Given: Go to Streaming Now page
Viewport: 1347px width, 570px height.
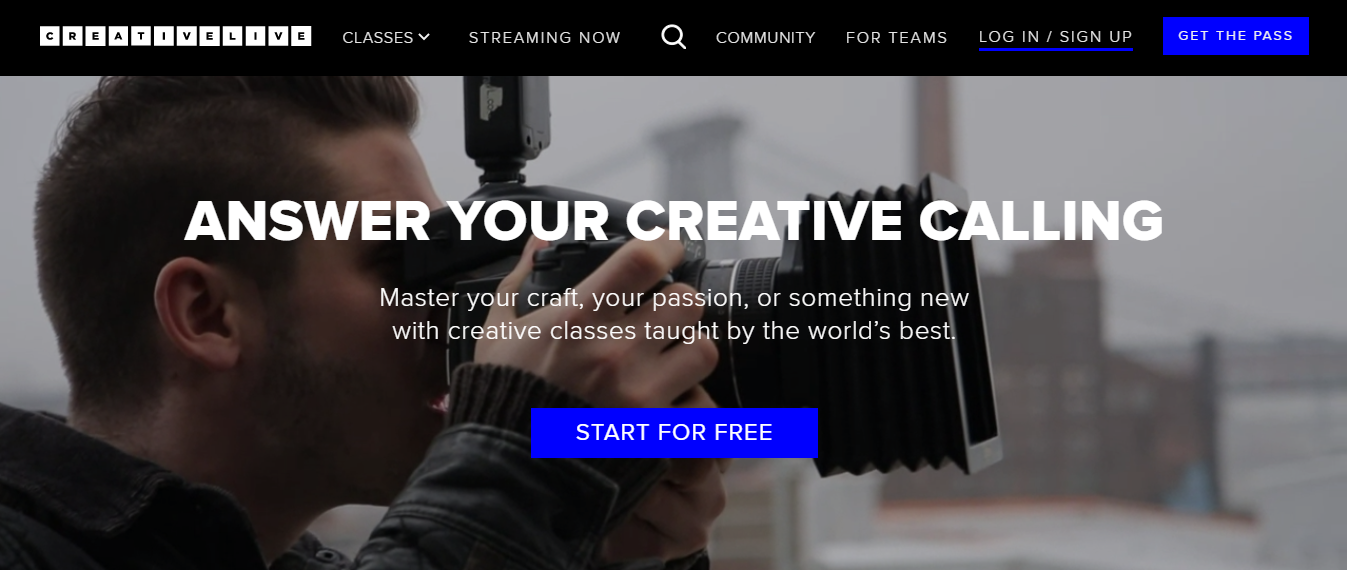Looking at the screenshot, I should (545, 37).
